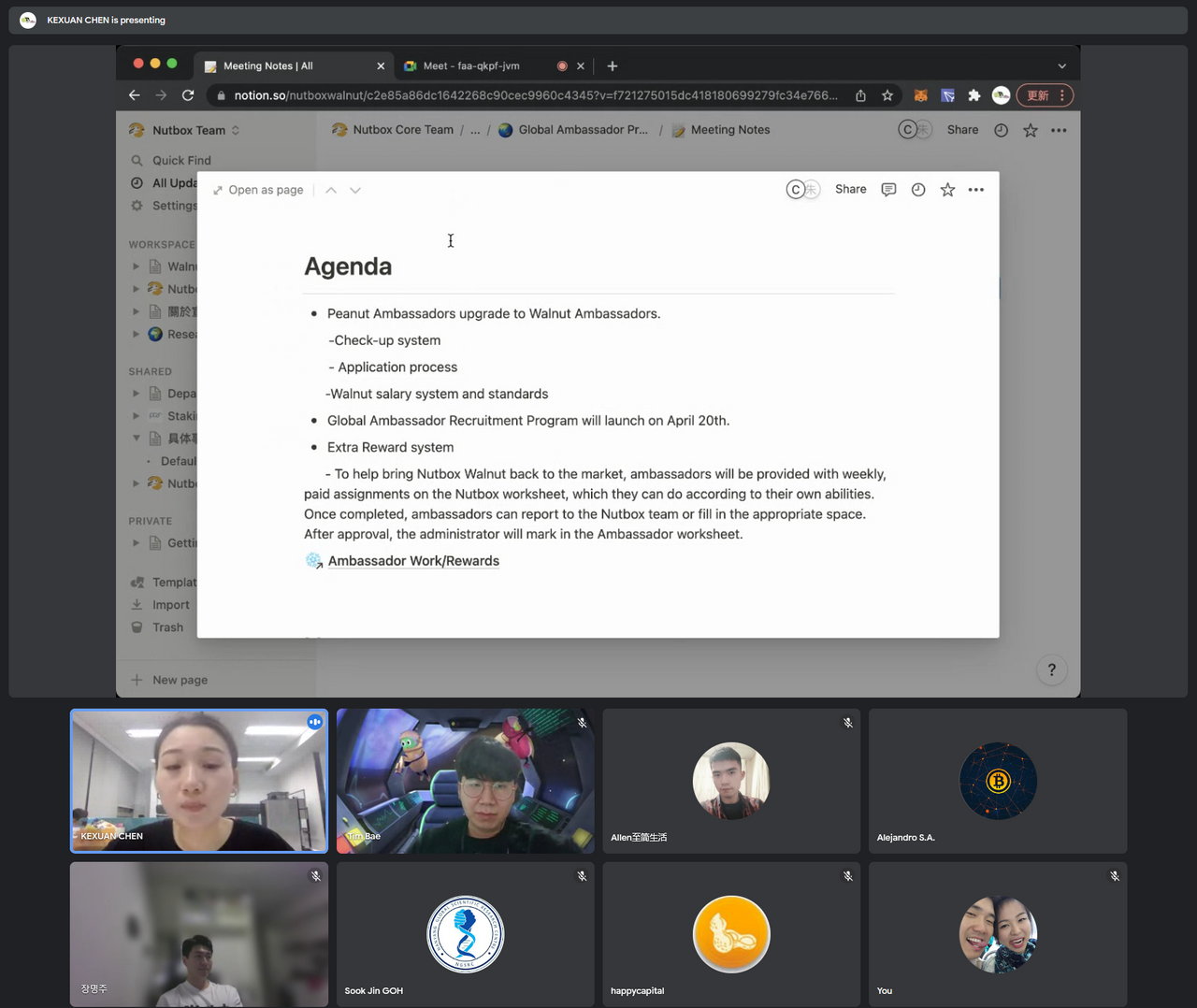Click Nutbox Core Team breadcrumb
This screenshot has height=1008, width=1197.
pos(393,130)
